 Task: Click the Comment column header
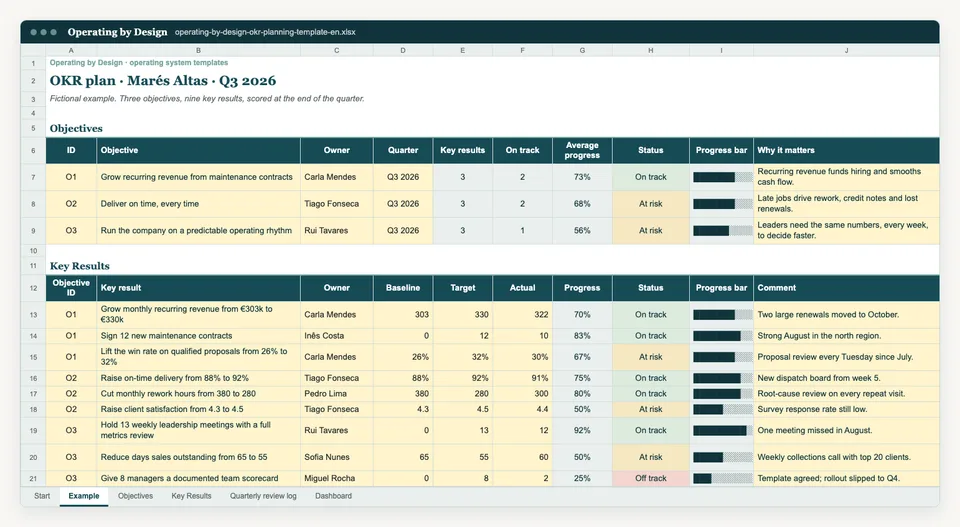coord(846,288)
